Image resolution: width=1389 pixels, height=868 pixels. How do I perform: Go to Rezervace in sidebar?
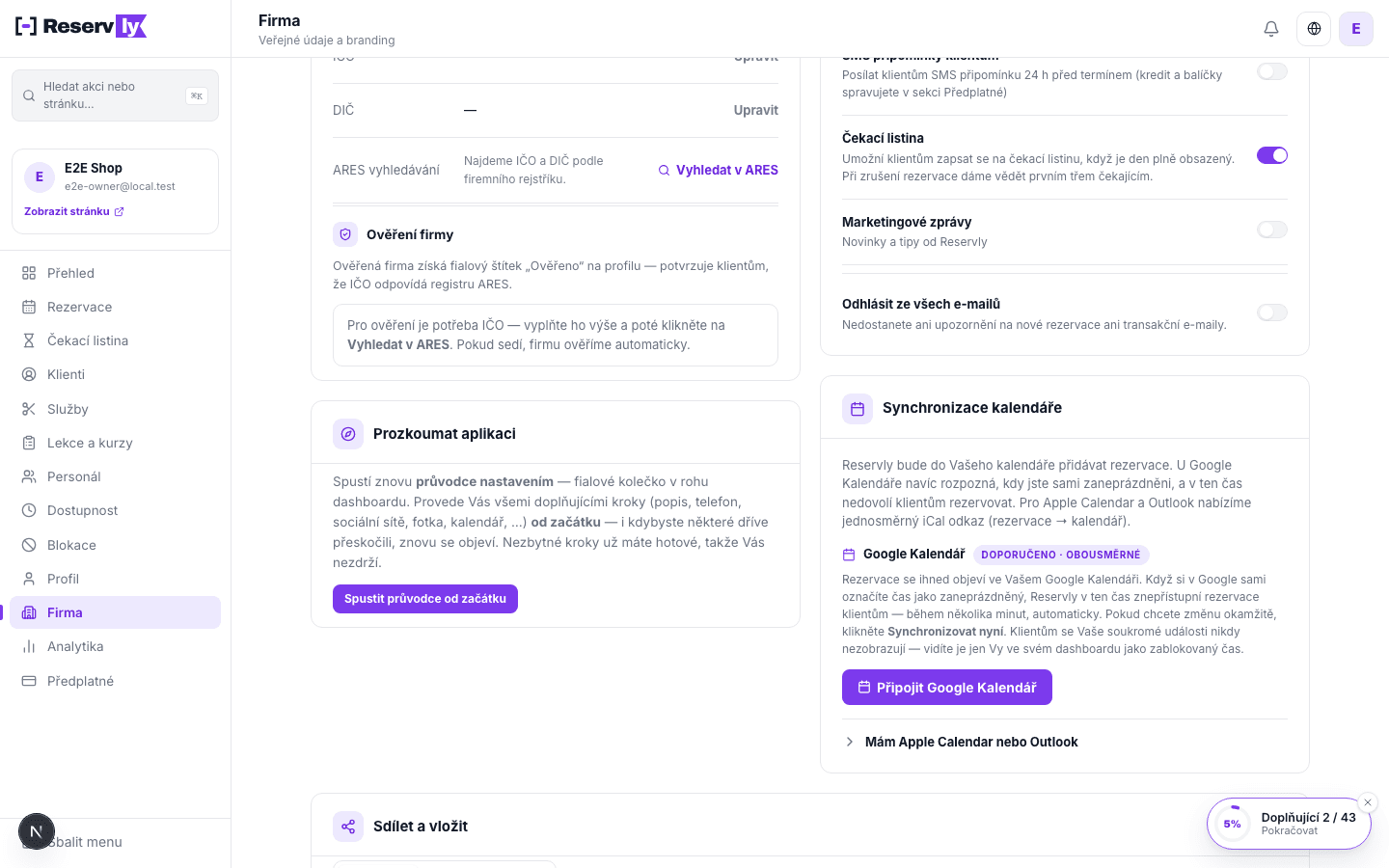coord(115,307)
